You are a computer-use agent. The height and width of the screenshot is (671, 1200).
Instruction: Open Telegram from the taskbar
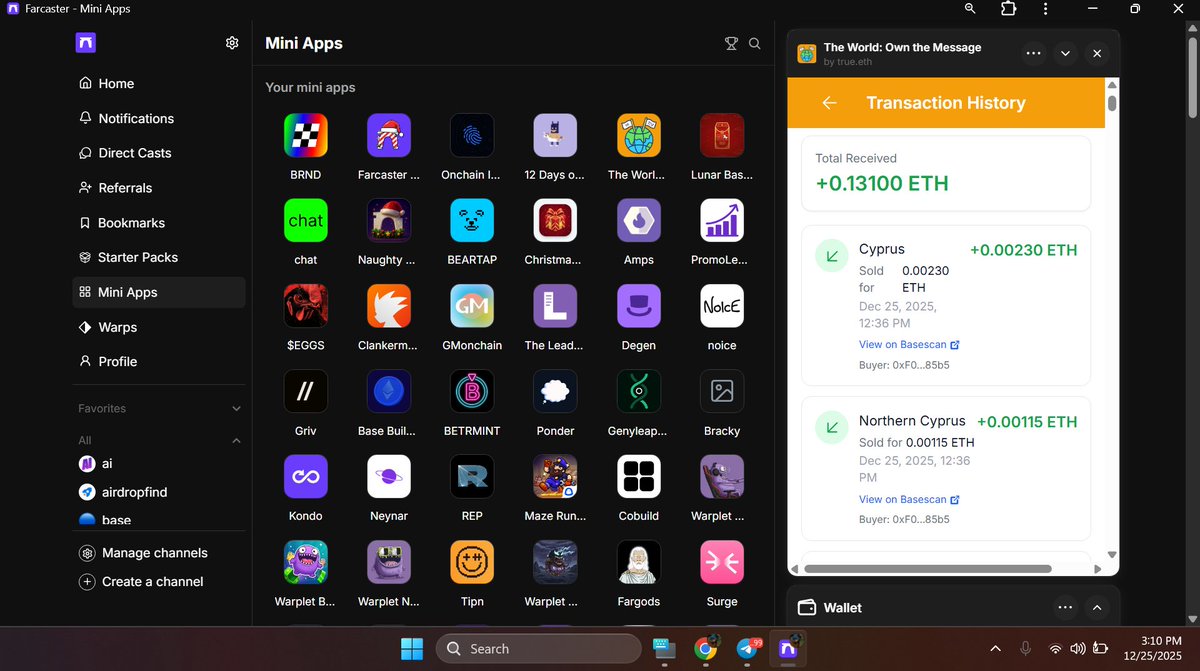pyautogui.click(x=746, y=648)
